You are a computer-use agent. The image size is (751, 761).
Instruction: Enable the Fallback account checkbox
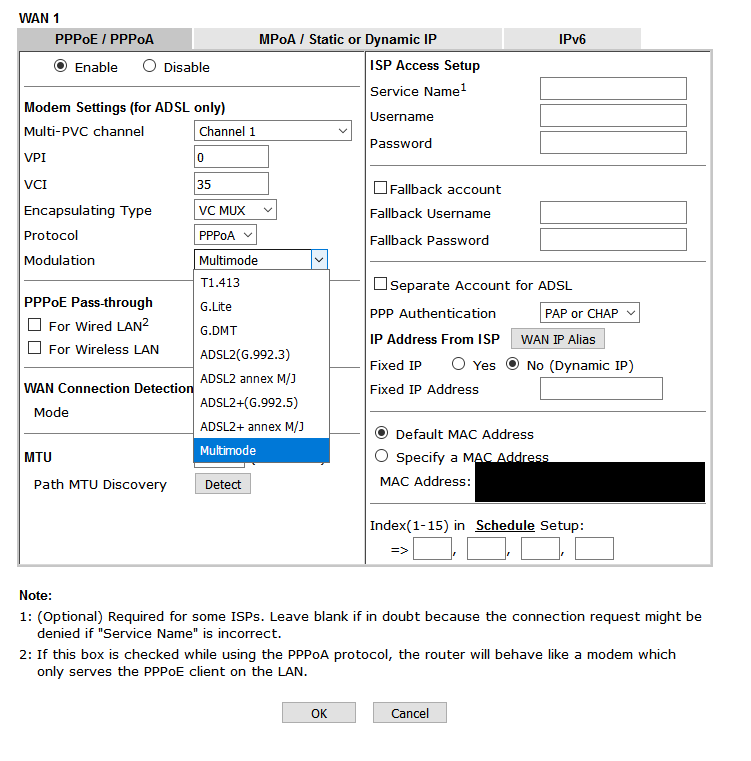(380, 187)
